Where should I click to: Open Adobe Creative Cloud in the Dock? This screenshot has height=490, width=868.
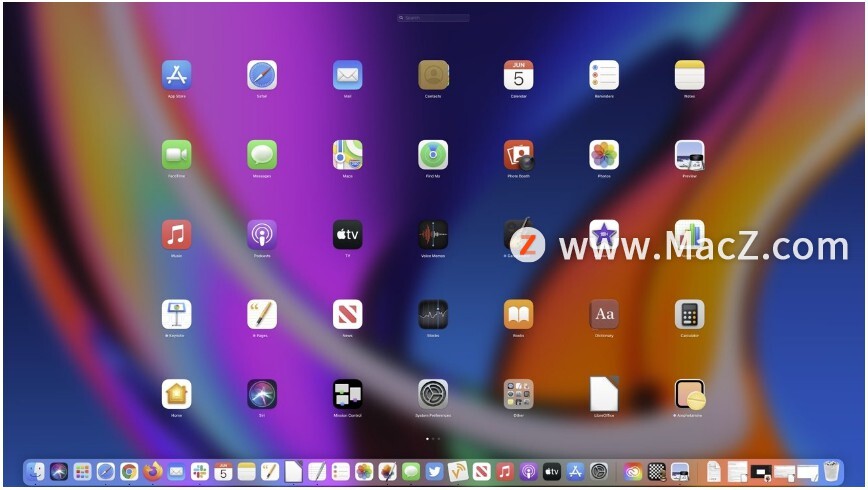[x=633, y=472]
